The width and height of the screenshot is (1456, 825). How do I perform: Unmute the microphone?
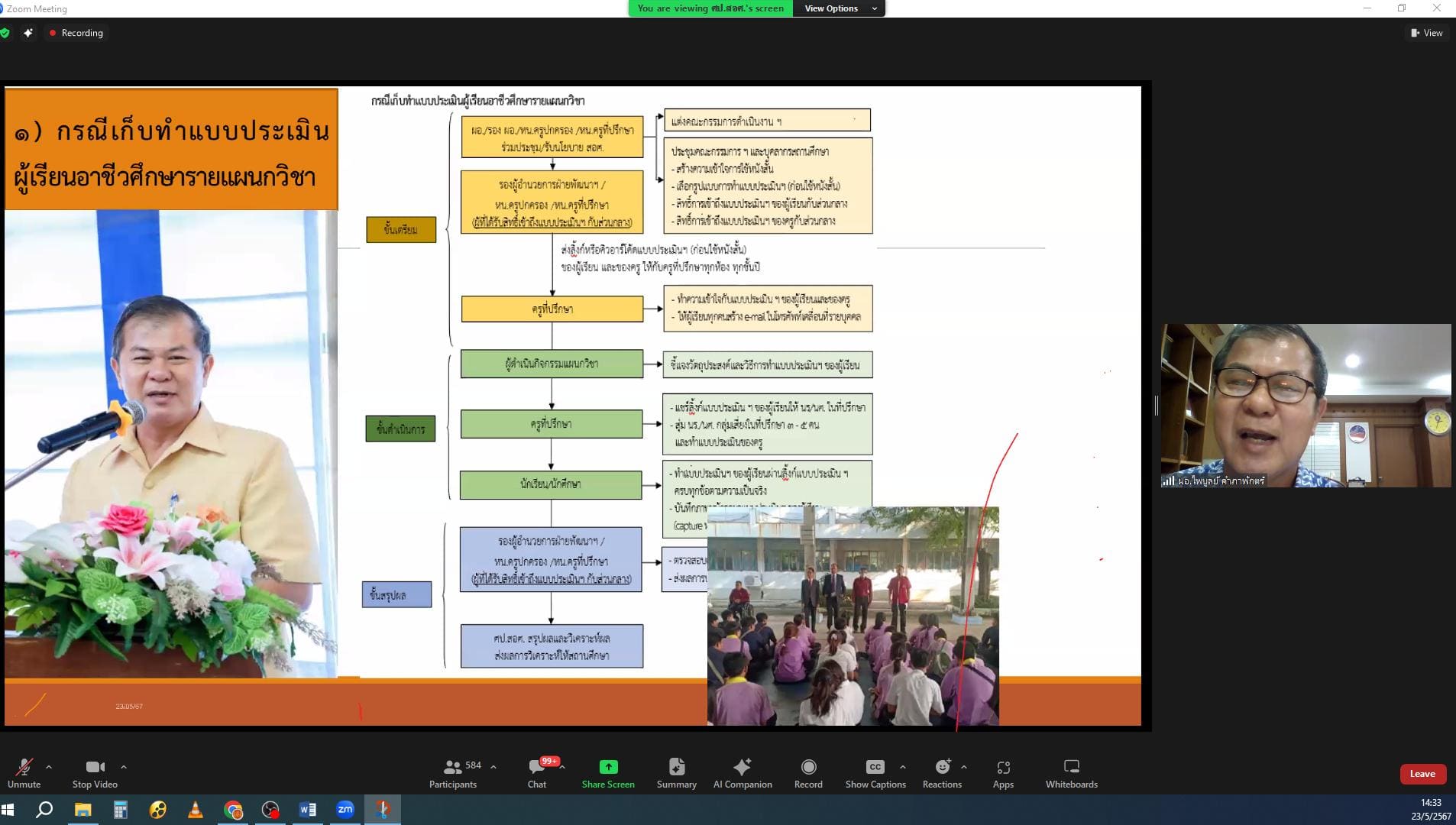[x=24, y=772]
